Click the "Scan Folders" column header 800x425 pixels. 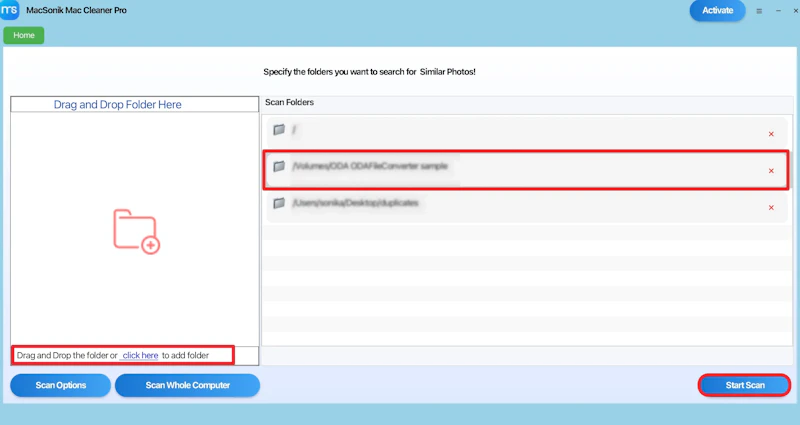click(289, 102)
